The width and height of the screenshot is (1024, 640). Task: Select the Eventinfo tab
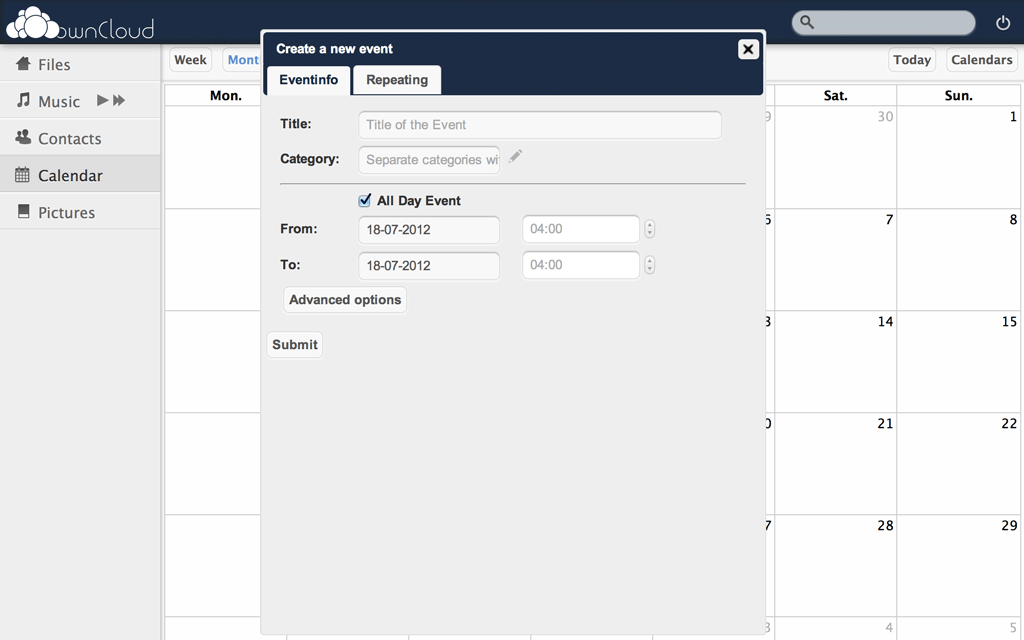(x=308, y=80)
